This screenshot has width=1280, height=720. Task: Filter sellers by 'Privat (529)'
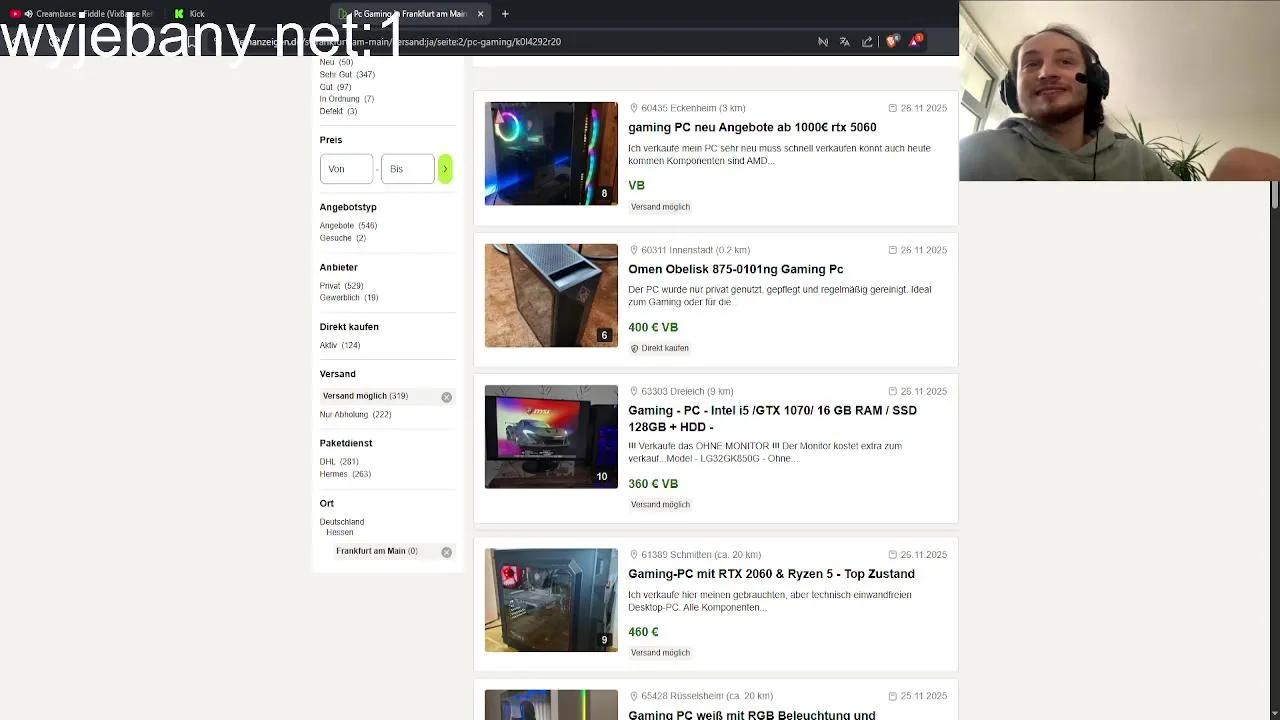(341, 286)
